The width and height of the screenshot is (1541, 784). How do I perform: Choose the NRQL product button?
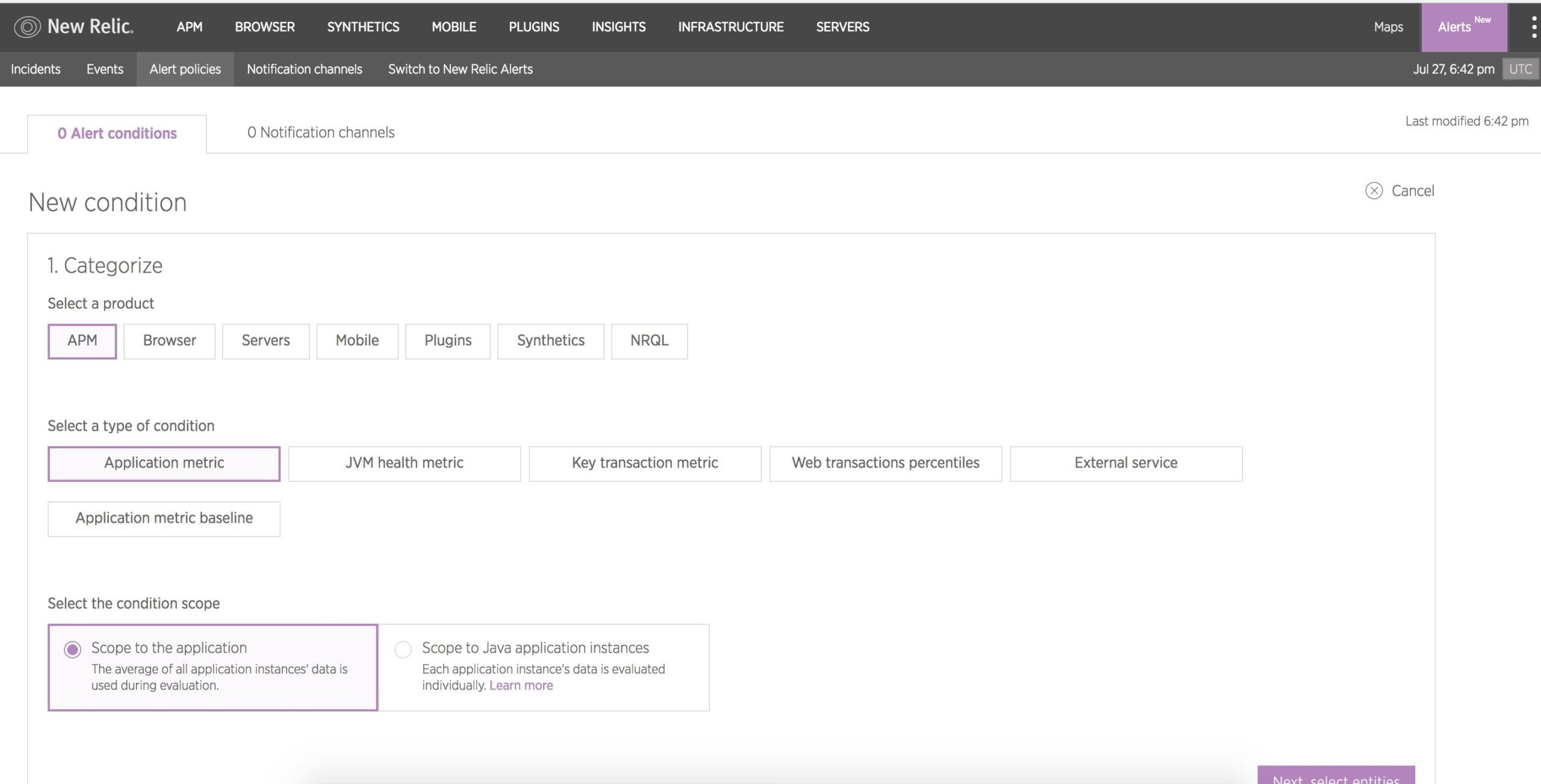pyautogui.click(x=649, y=341)
